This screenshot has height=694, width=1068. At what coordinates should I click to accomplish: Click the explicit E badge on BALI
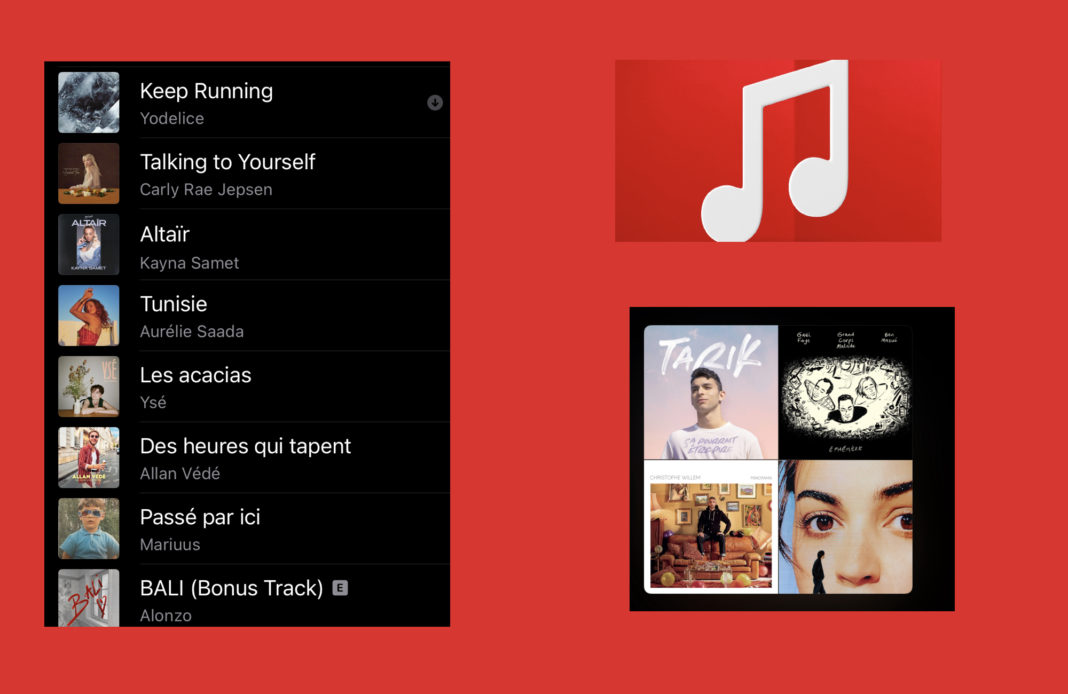tap(340, 588)
